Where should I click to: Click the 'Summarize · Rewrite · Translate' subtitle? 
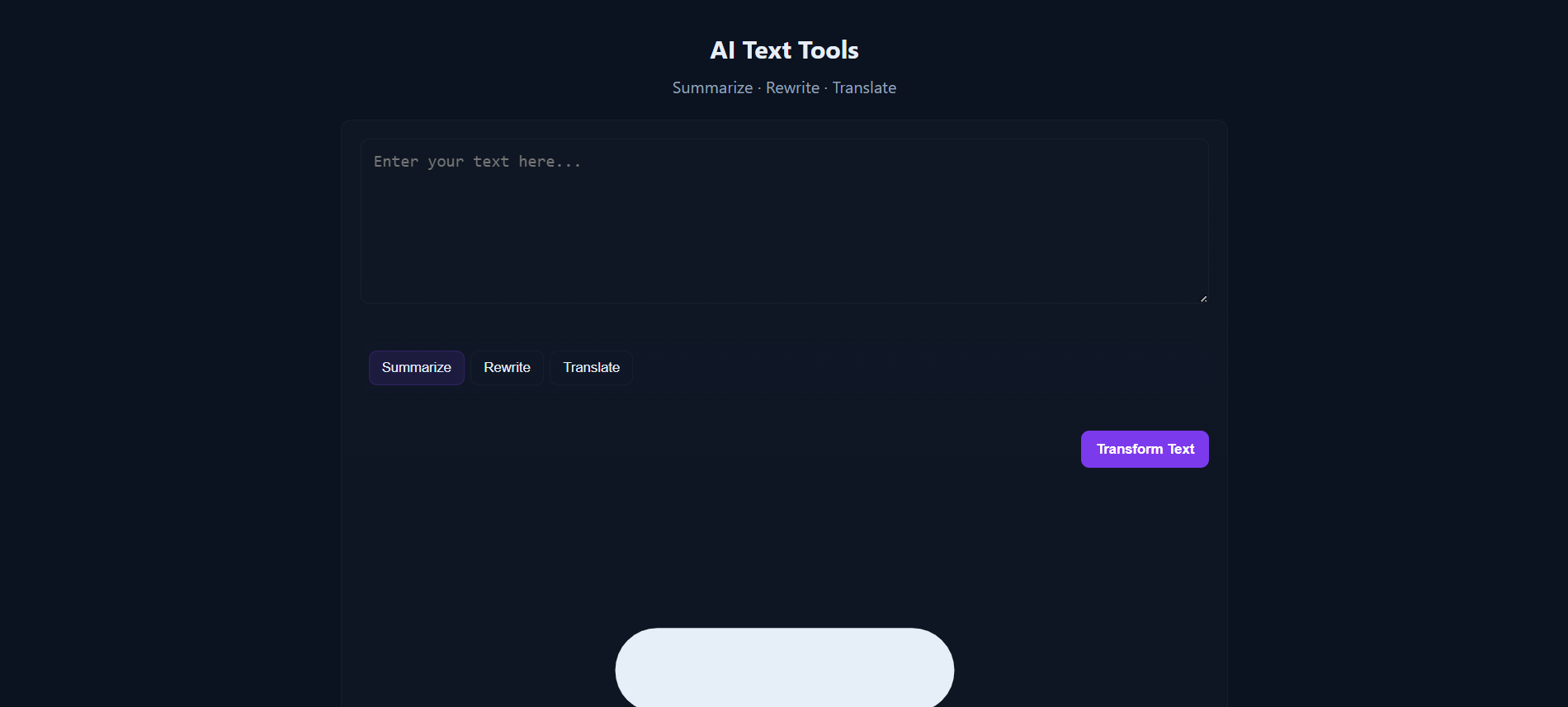tap(784, 87)
